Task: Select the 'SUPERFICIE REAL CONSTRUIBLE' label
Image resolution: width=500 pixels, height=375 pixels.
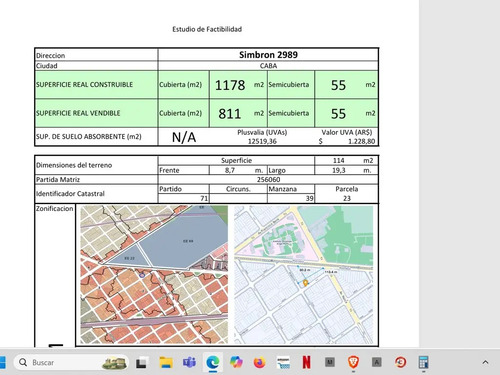Action: pyautogui.click(x=84, y=85)
